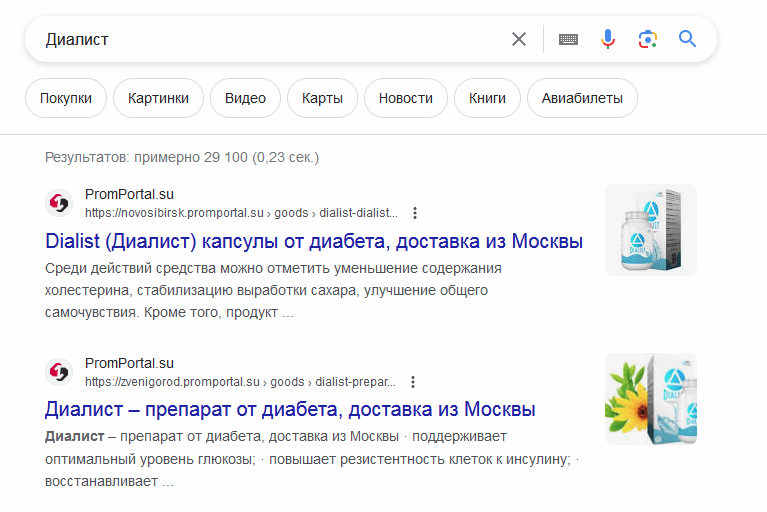Select the Книги filter
Image resolution: width=767 pixels, height=512 pixels.
487,98
